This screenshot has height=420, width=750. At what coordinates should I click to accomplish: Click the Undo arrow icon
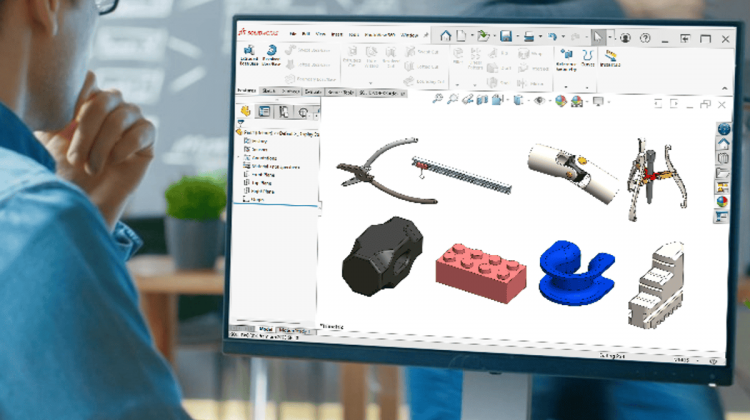552,37
